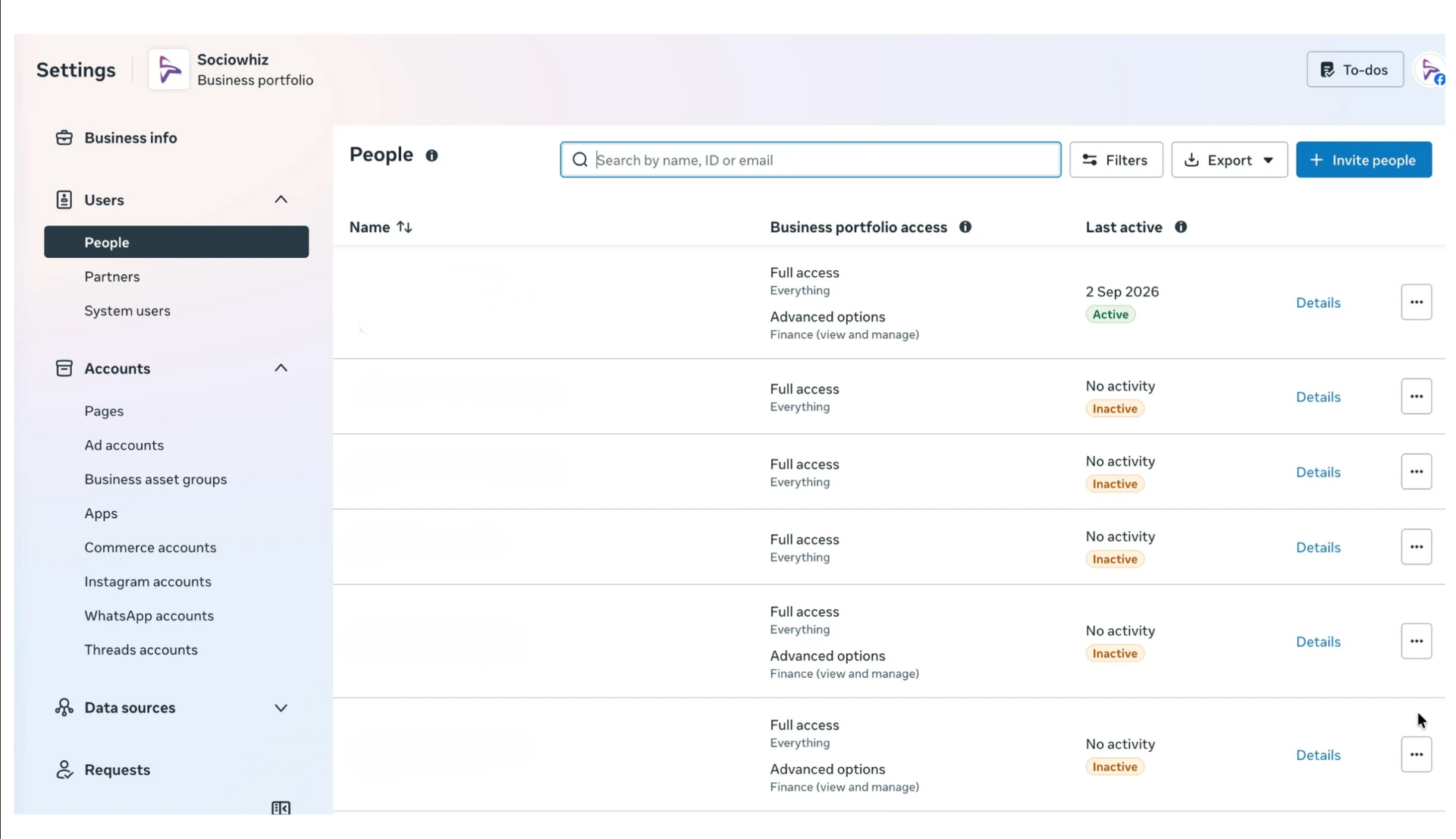Click the info icon beside People heading
1456x839 pixels.
431,156
